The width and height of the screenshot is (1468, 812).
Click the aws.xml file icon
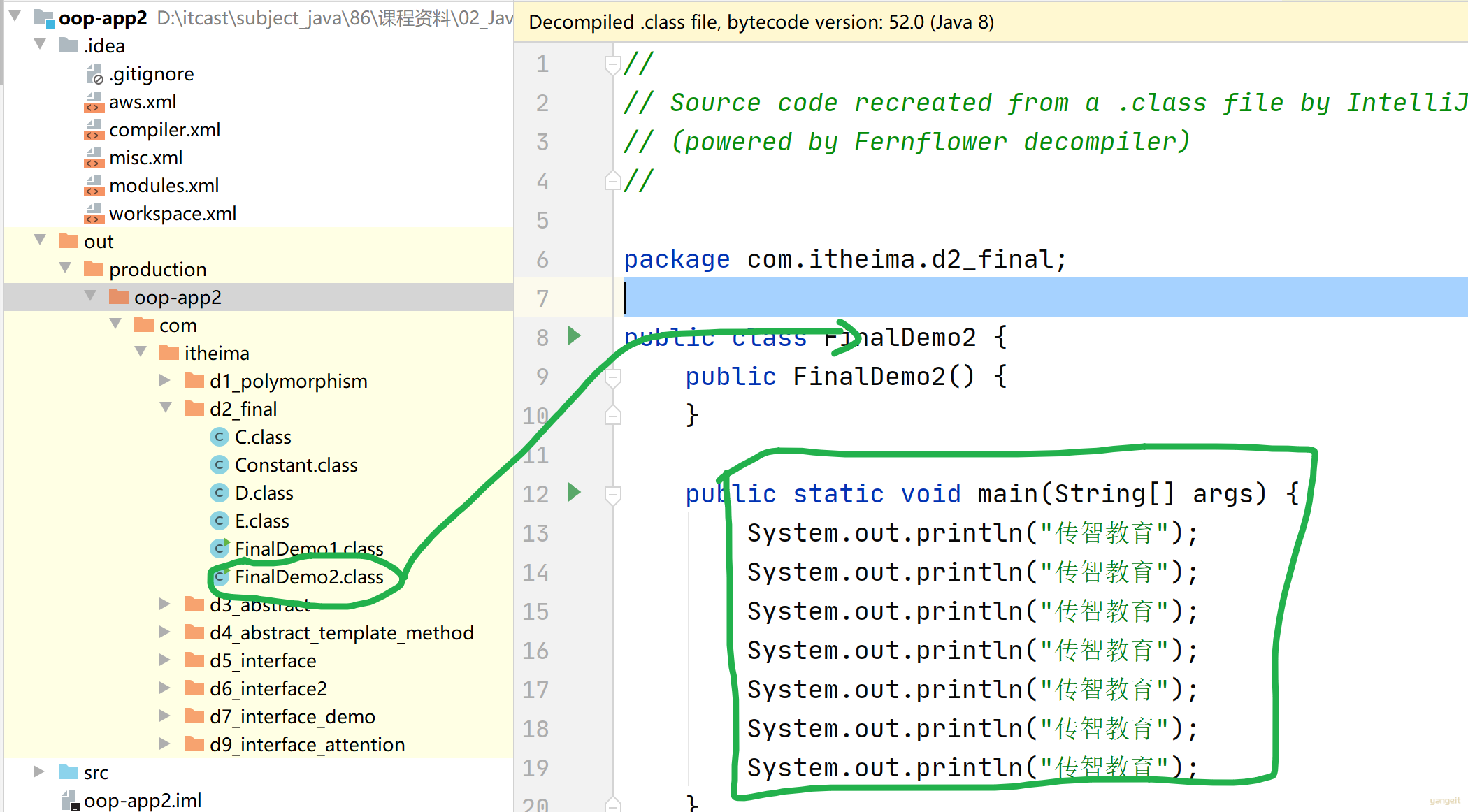(94, 101)
